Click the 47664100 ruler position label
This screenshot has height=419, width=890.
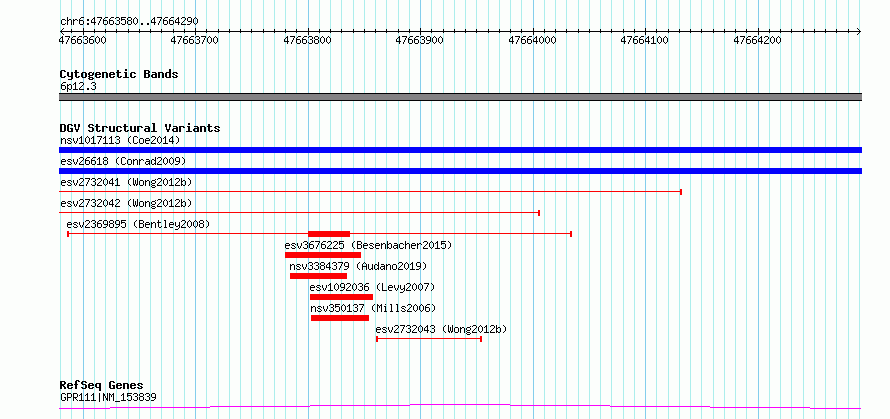tap(646, 40)
